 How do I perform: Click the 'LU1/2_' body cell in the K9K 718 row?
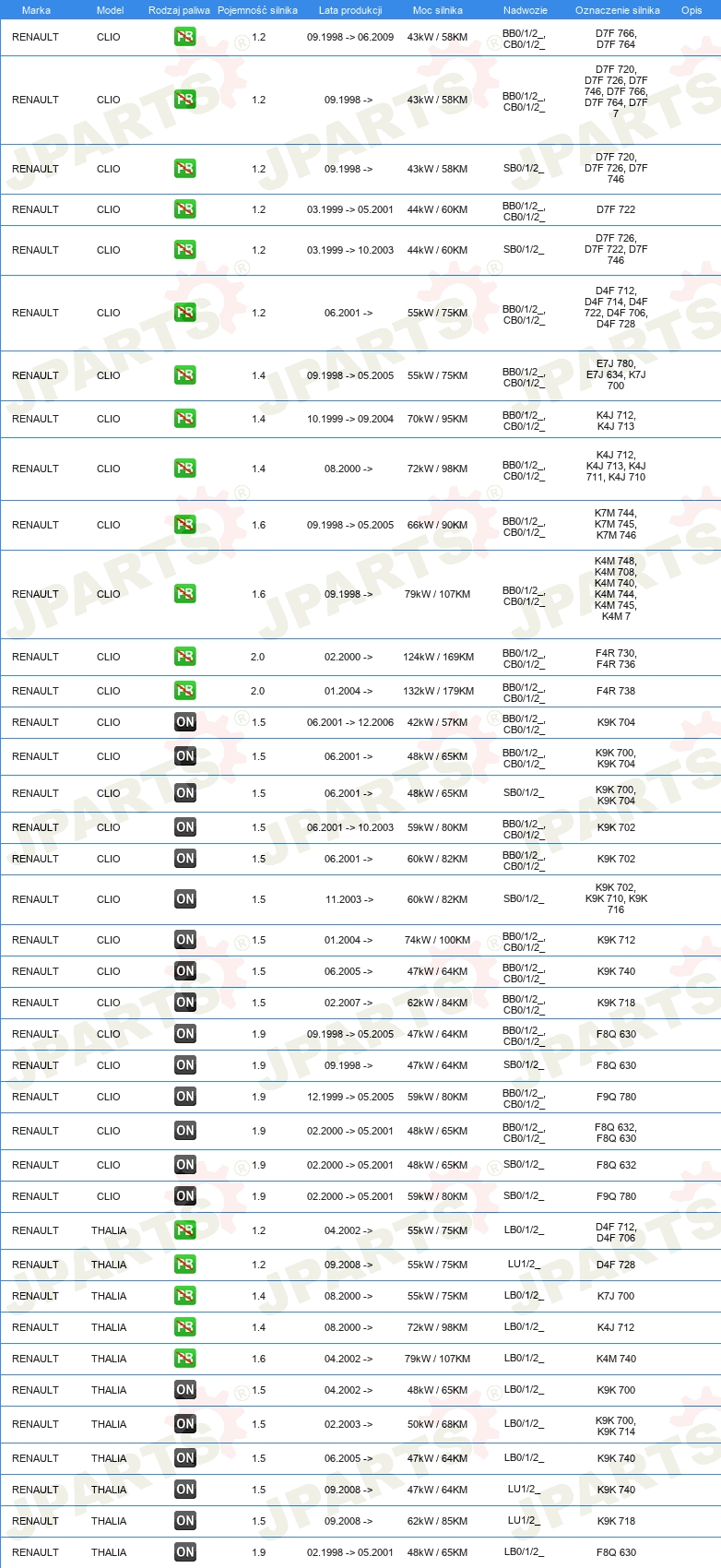point(524,1519)
